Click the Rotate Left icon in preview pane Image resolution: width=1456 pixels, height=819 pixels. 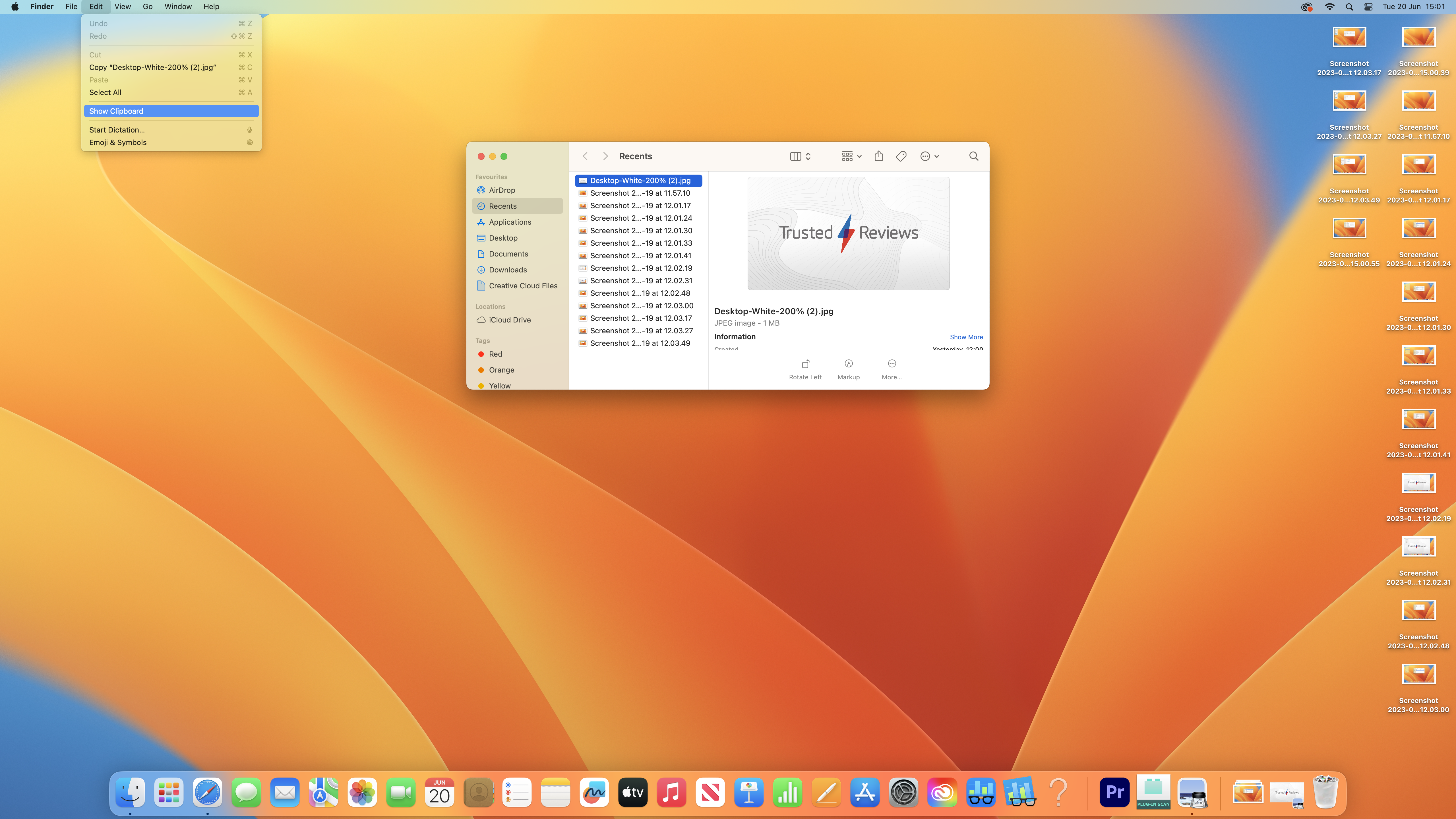click(805, 364)
